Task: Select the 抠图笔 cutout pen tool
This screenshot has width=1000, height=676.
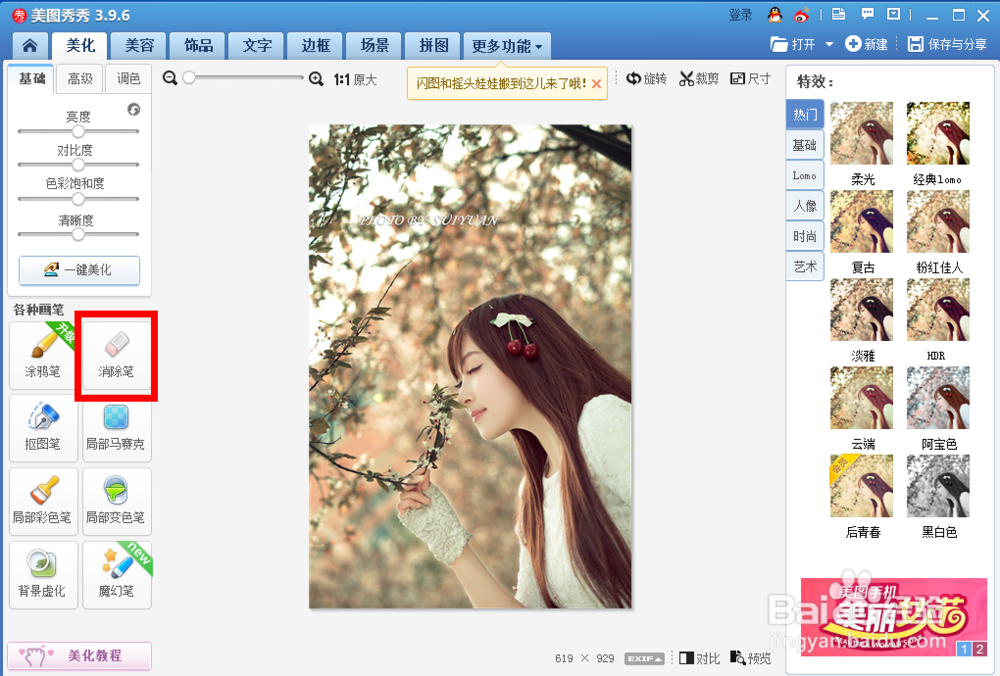Action: 43,427
